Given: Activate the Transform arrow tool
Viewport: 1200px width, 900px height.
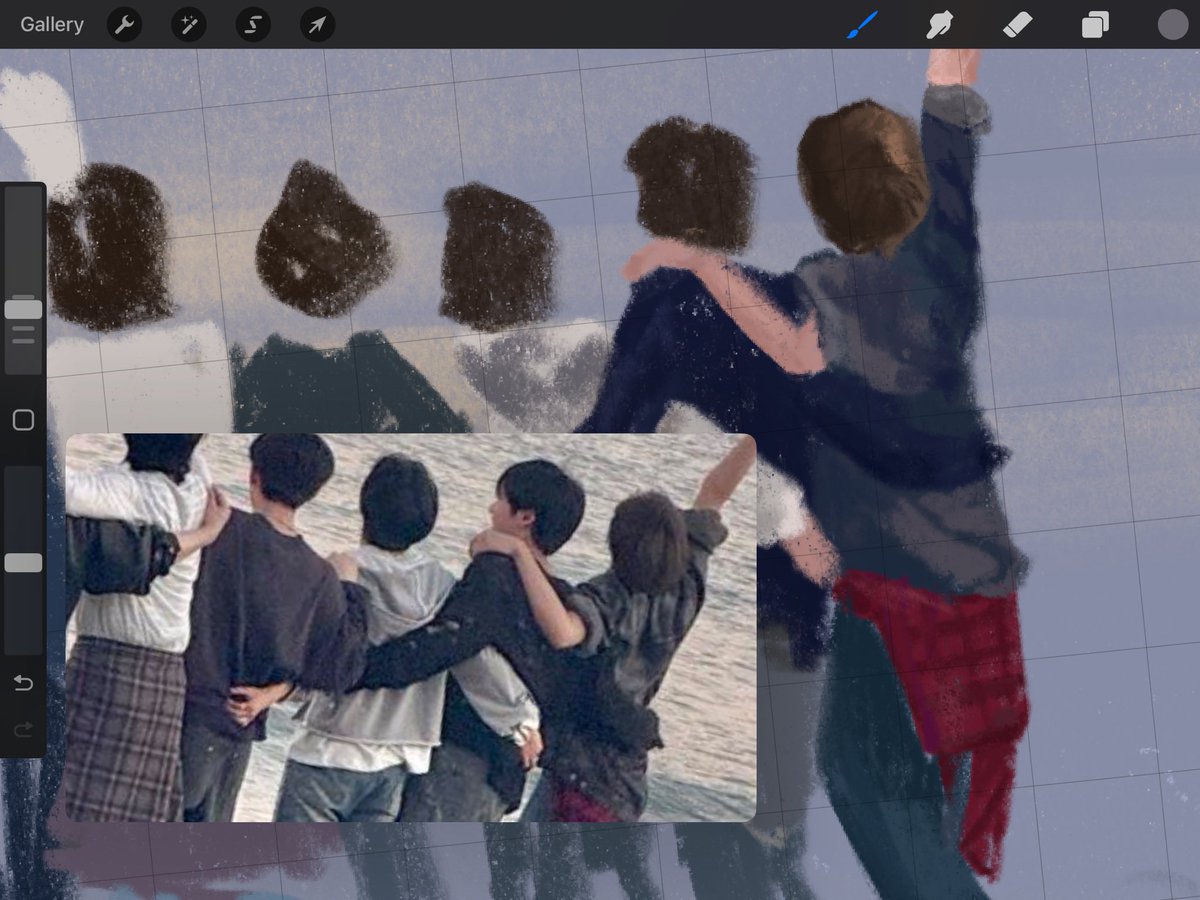Looking at the screenshot, I should click(x=317, y=25).
